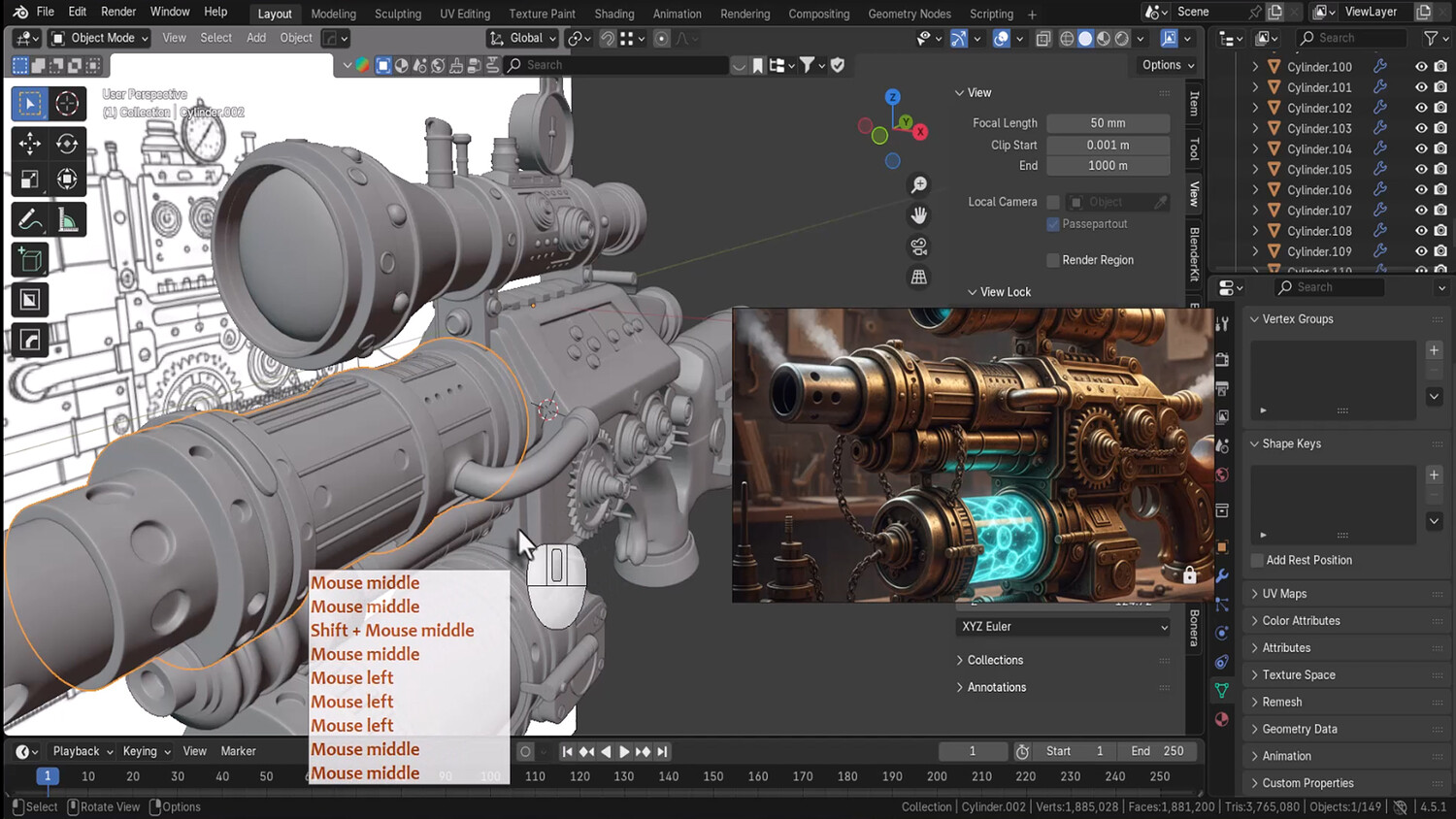Image resolution: width=1456 pixels, height=819 pixels.
Task: Pick the Scale tool
Action: click(x=30, y=180)
